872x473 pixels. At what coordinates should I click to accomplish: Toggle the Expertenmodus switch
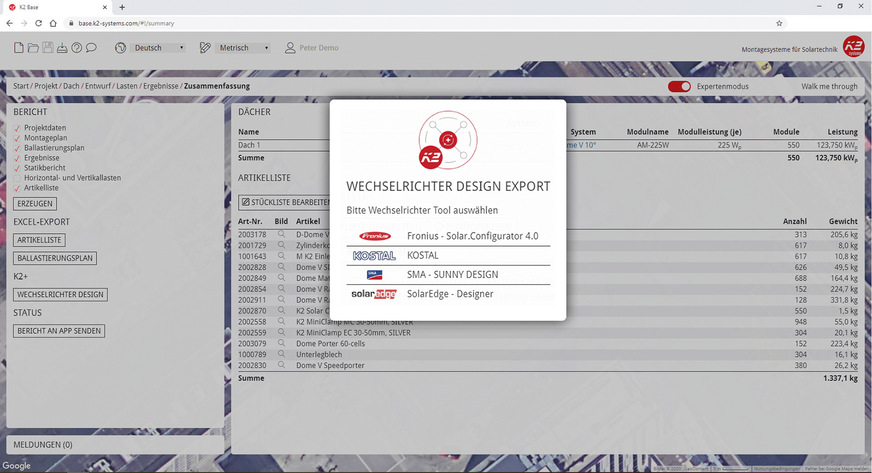click(x=679, y=87)
